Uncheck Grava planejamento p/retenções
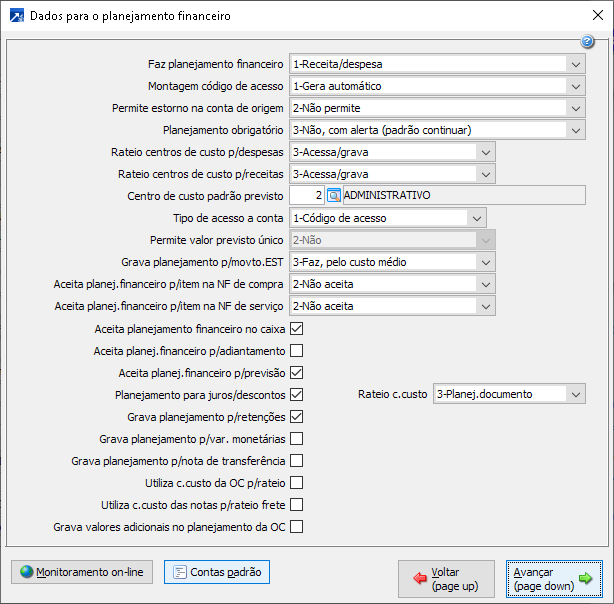Image resolution: width=614 pixels, height=604 pixels. pos(296,417)
